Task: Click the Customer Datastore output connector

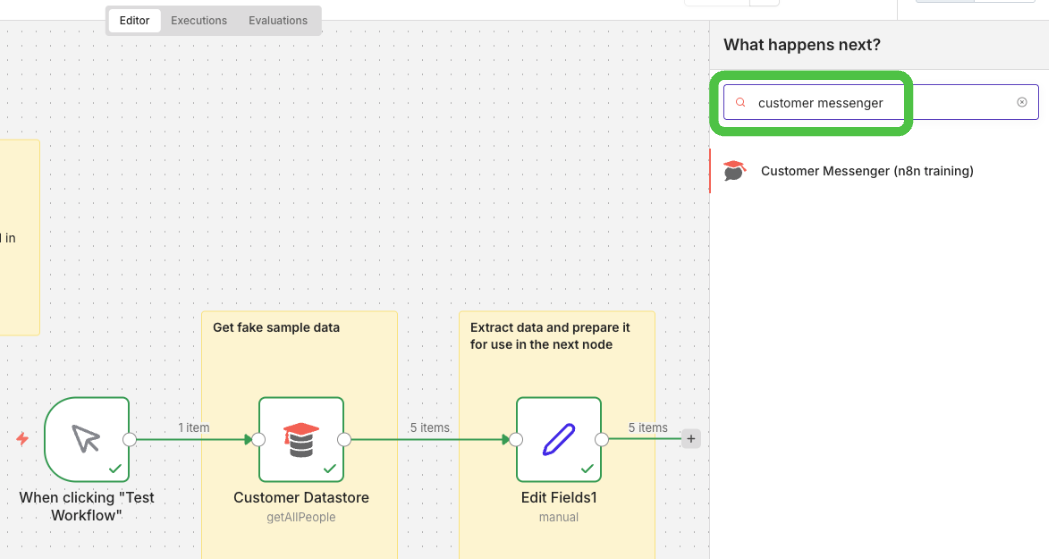Action: [x=344, y=439]
